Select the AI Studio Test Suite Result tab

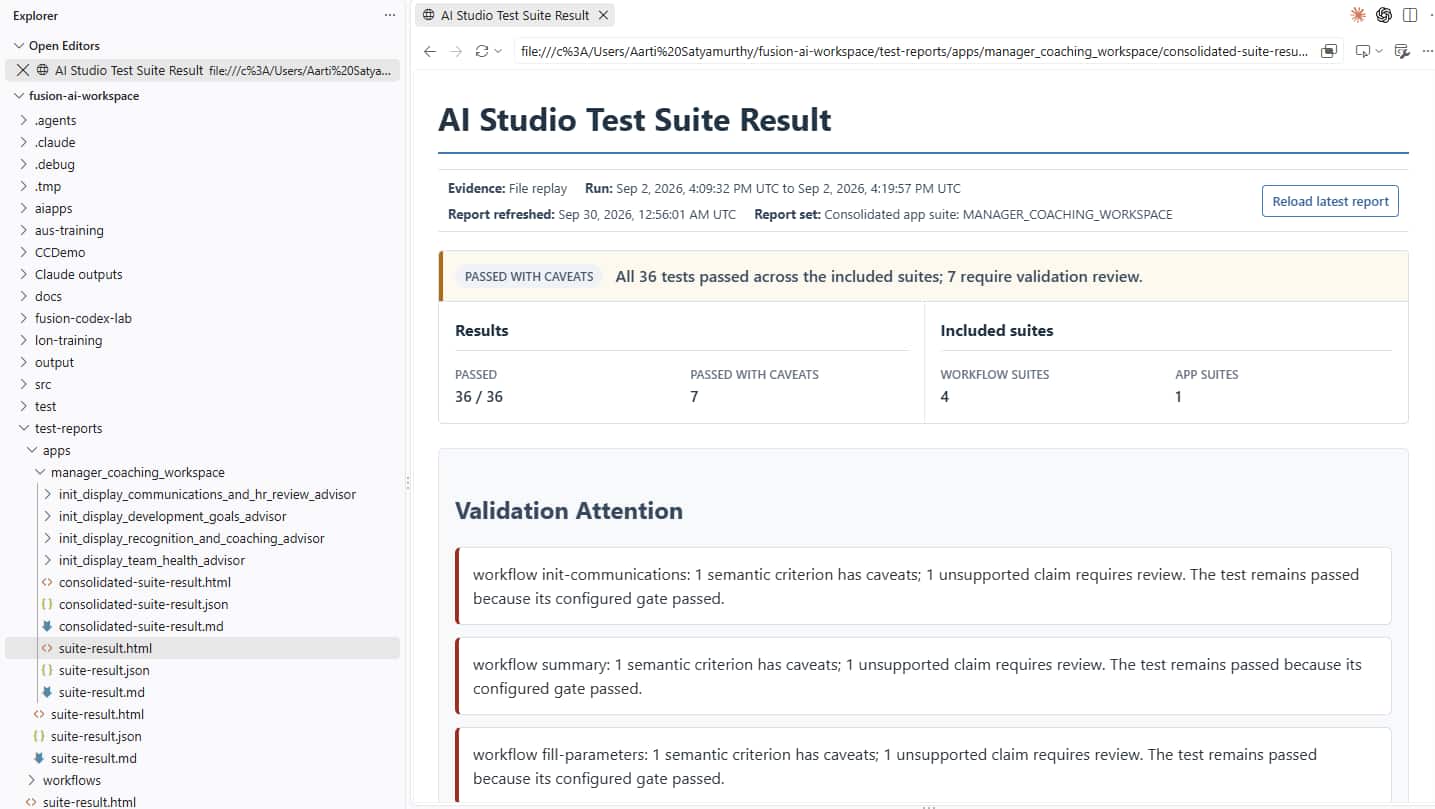[x=514, y=15]
